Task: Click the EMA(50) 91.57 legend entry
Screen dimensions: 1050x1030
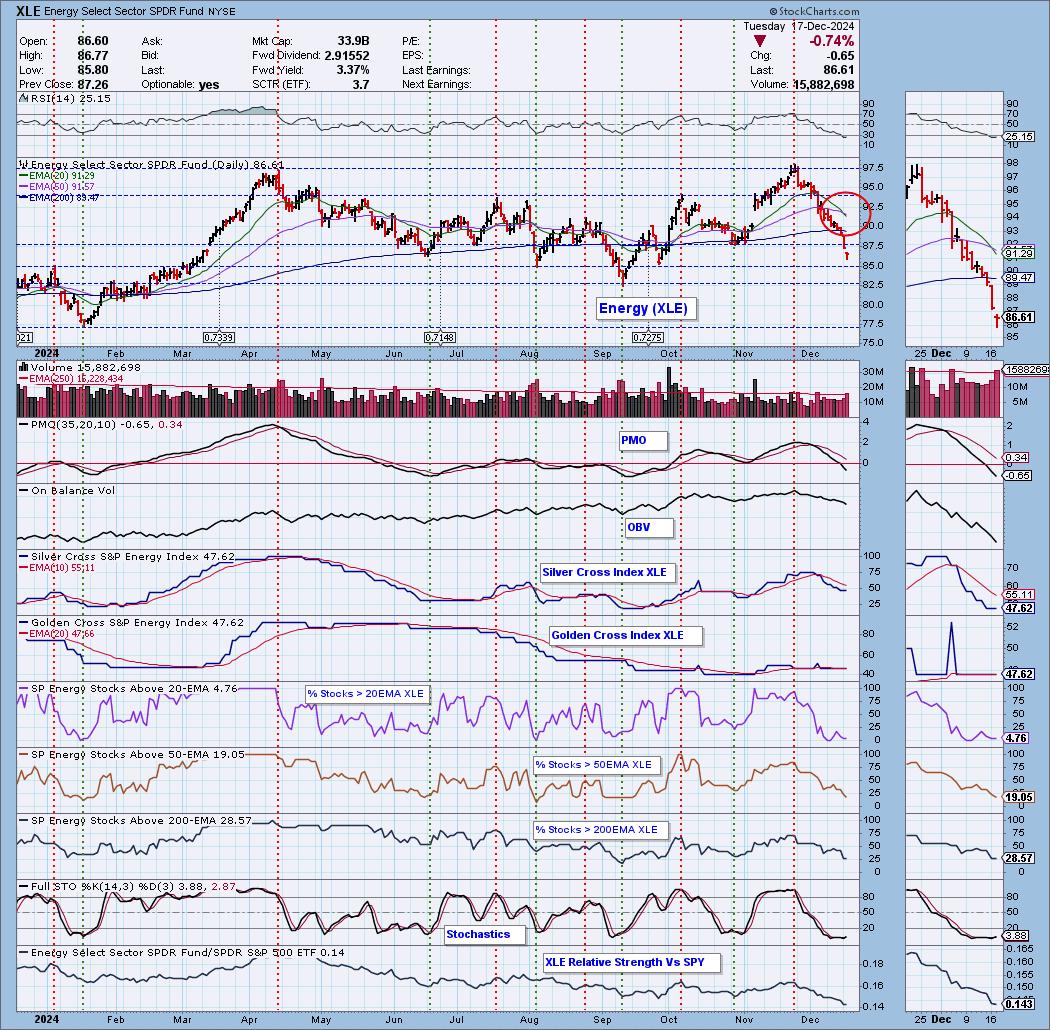Action: 57,186
